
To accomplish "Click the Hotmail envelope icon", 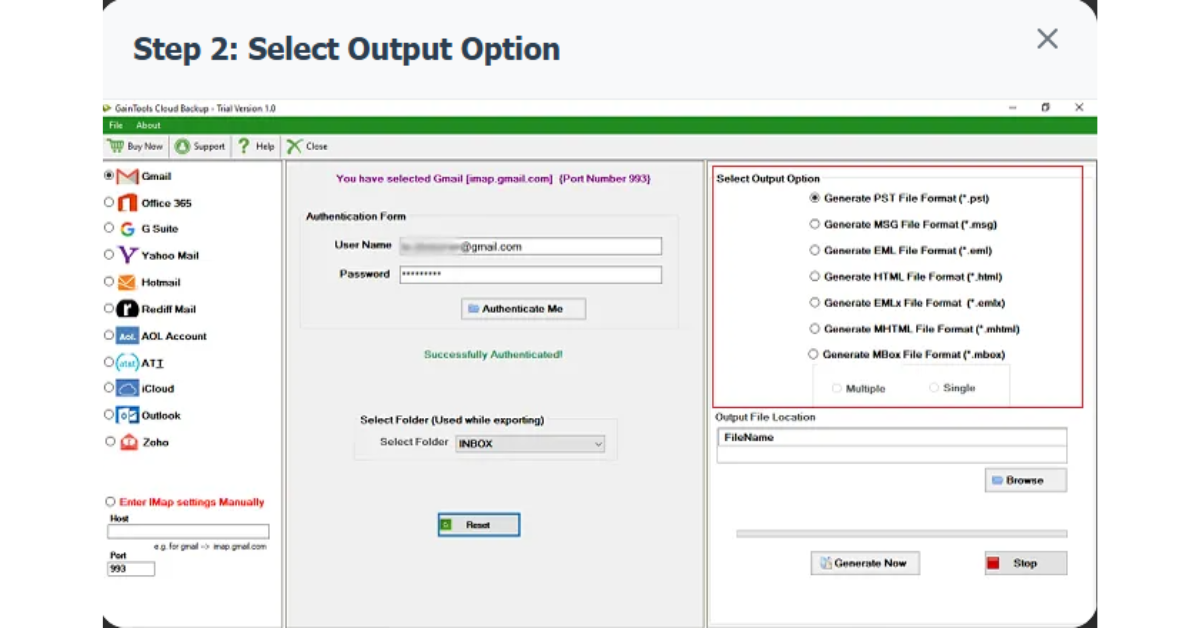I will click(127, 282).
